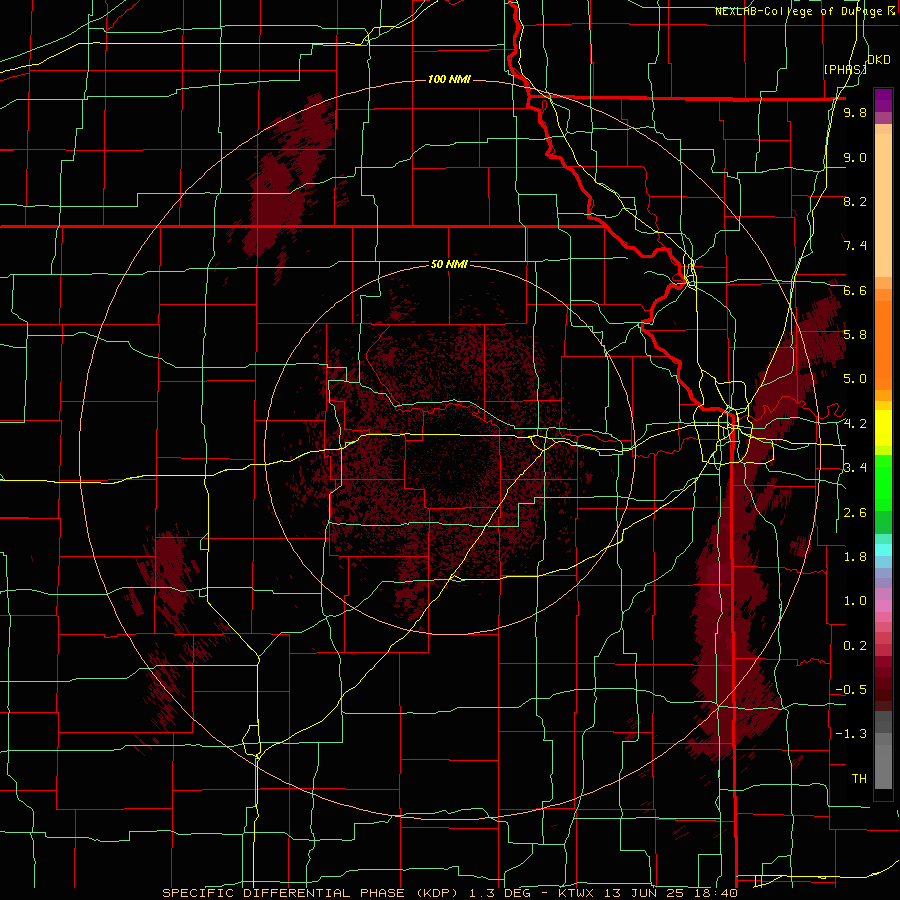
Task: Select the [PHAS] label near the color scale
Action: tap(845, 70)
